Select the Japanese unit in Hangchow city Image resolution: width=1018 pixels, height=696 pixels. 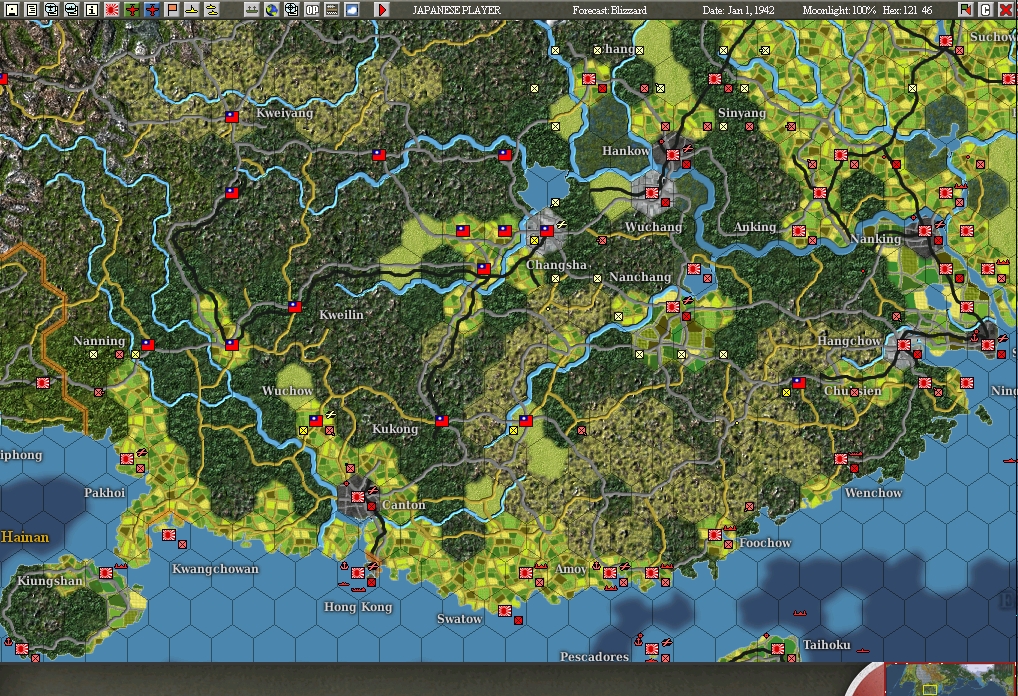click(x=904, y=345)
